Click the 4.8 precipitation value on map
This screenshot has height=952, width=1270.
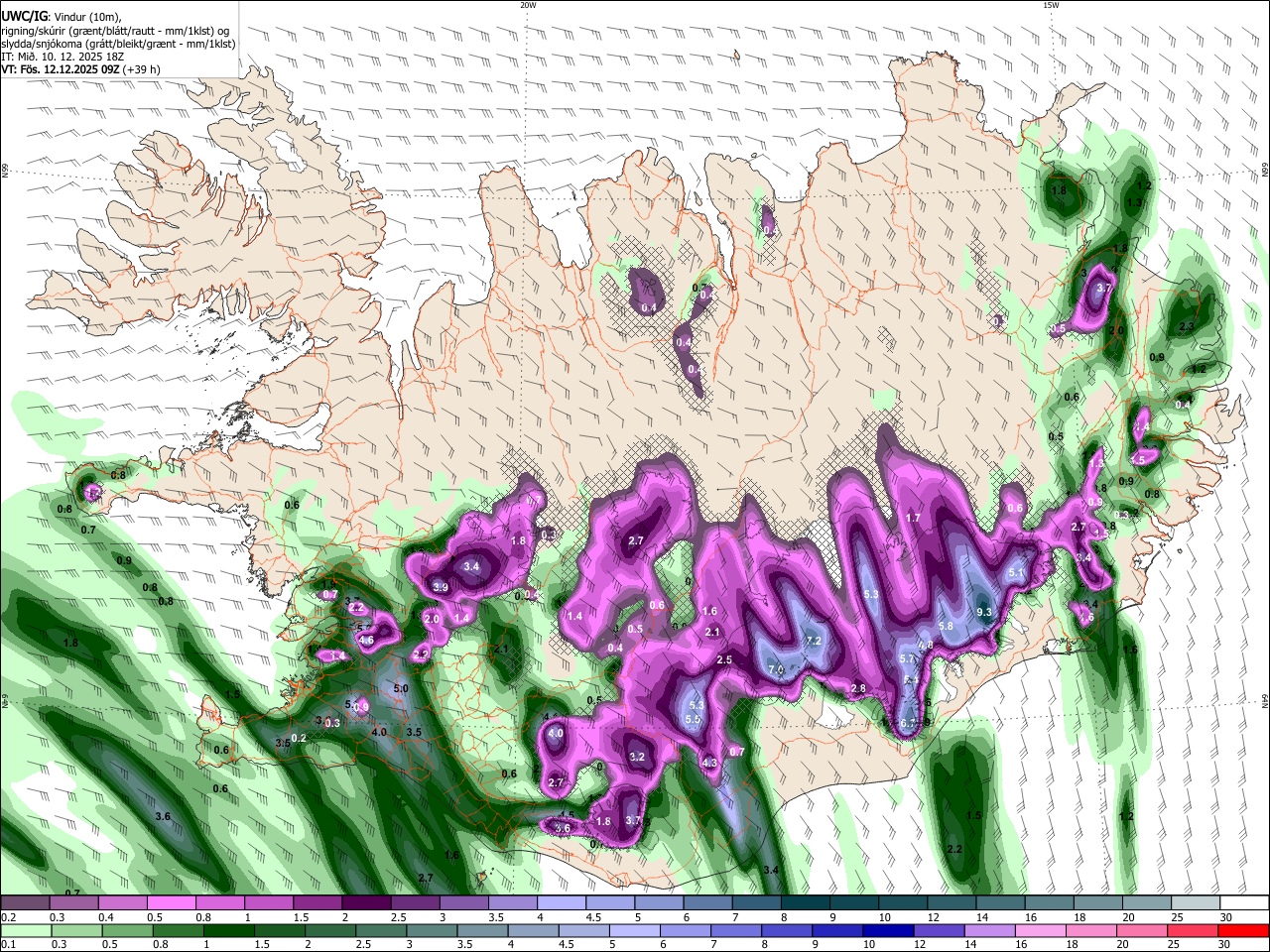pos(926,646)
